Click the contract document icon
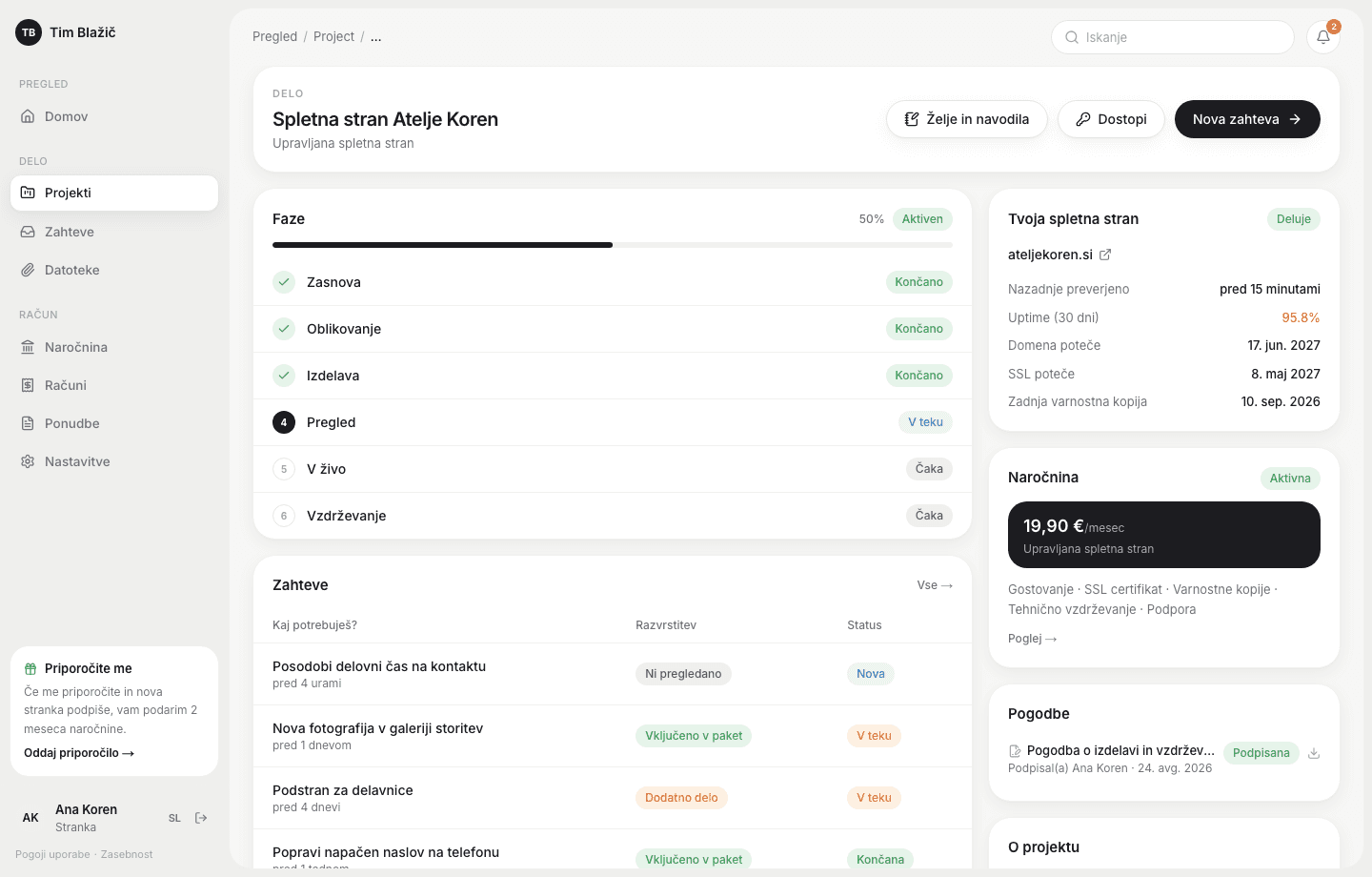Image resolution: width=1372 pixels, height=877 pixels. [1015, 751]
